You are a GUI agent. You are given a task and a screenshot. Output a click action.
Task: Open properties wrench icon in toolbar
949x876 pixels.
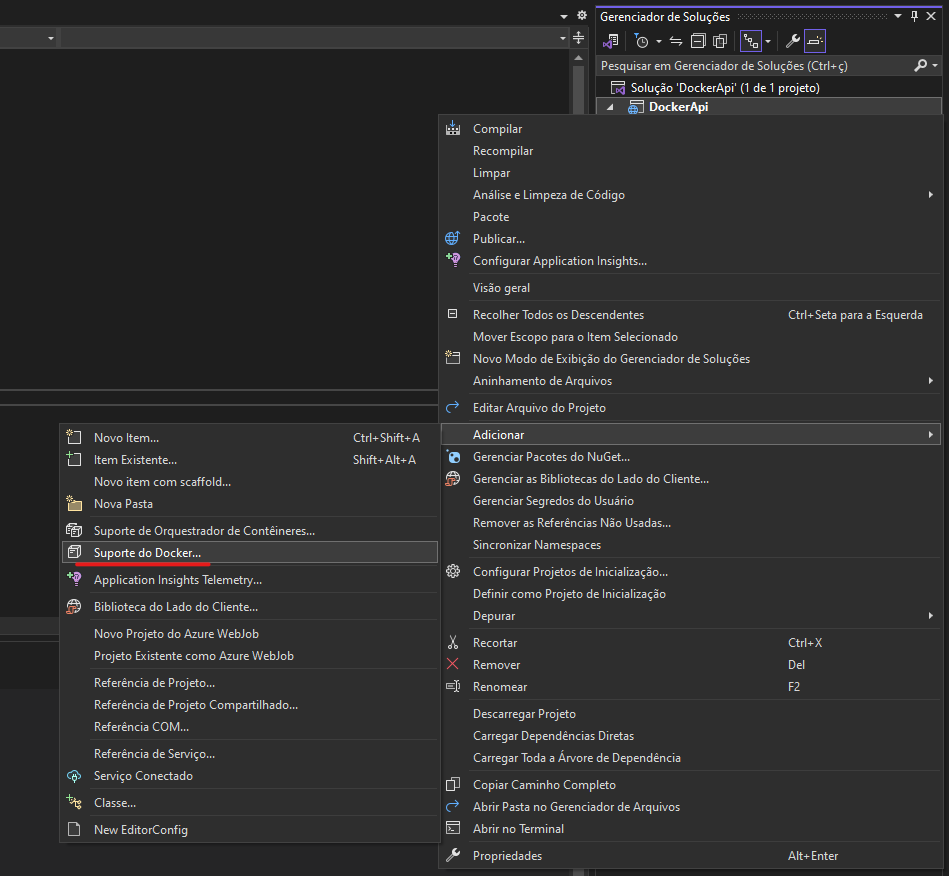(792, 41)
